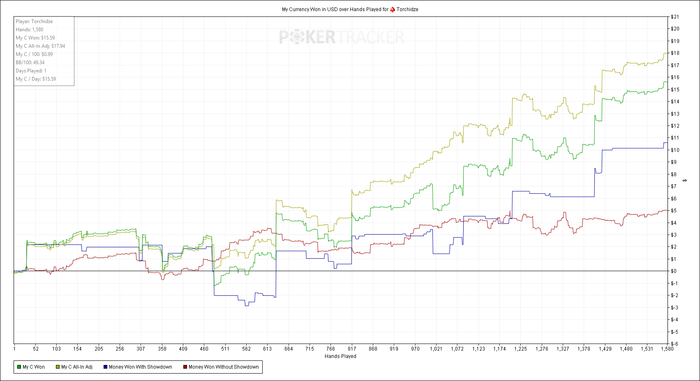This screenshot has height=381, width=700.
Task: Click 'Days Played: 1' stat line
Action: [x=31, y=71]
